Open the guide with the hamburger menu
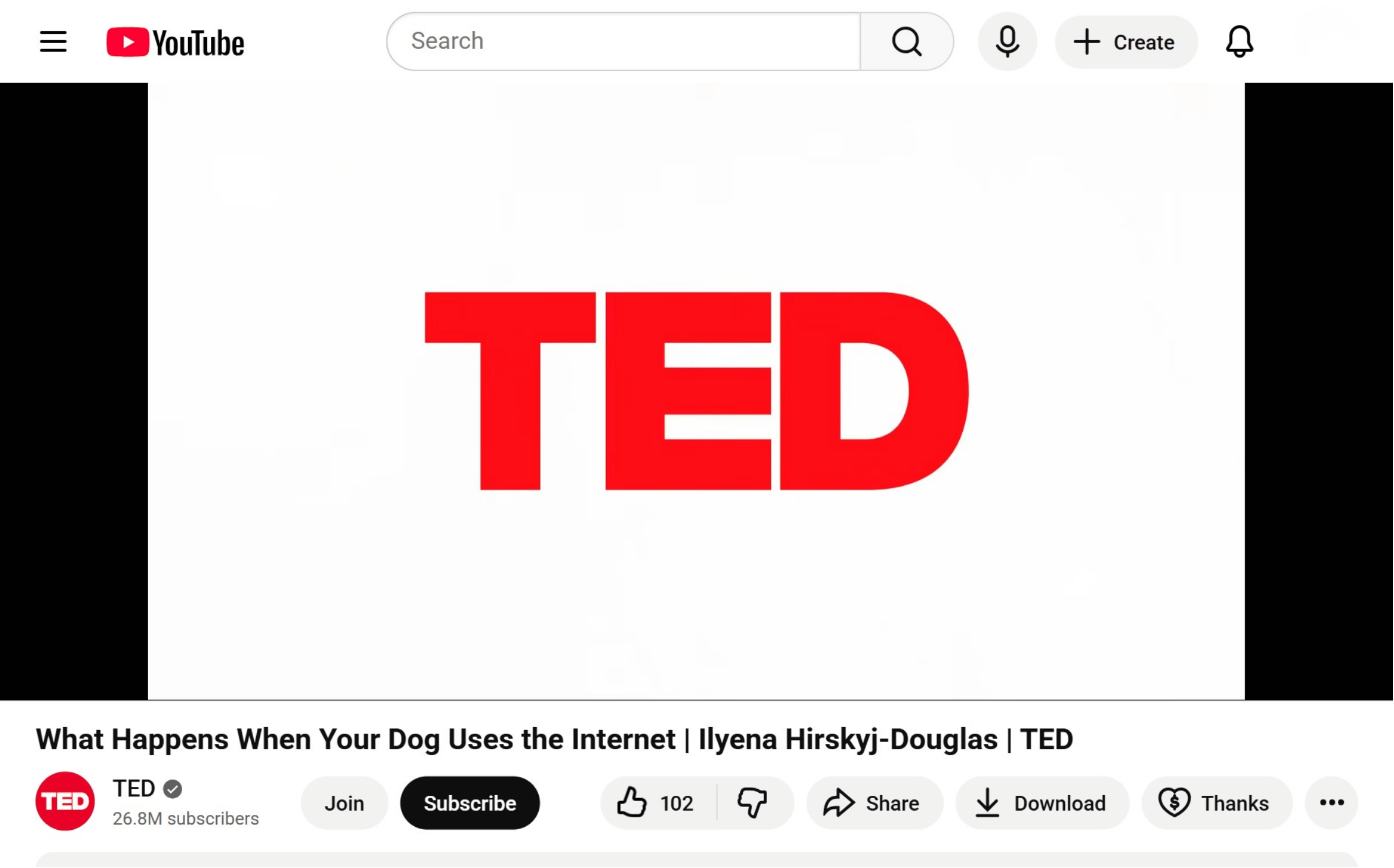This screenshot has height=868, width=1394. 53,41
